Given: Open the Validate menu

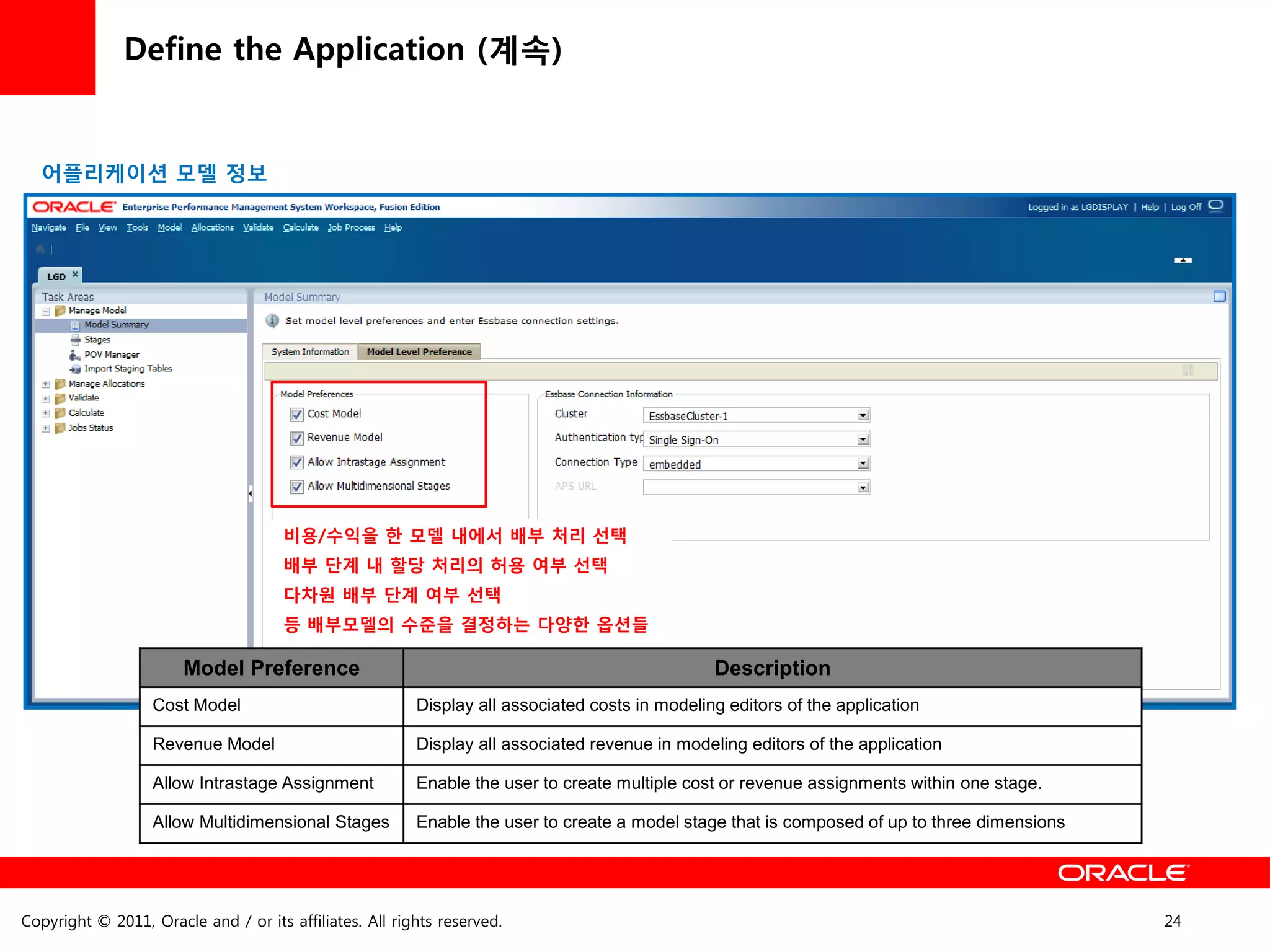Looking at the screenshot, I should 259,227.
